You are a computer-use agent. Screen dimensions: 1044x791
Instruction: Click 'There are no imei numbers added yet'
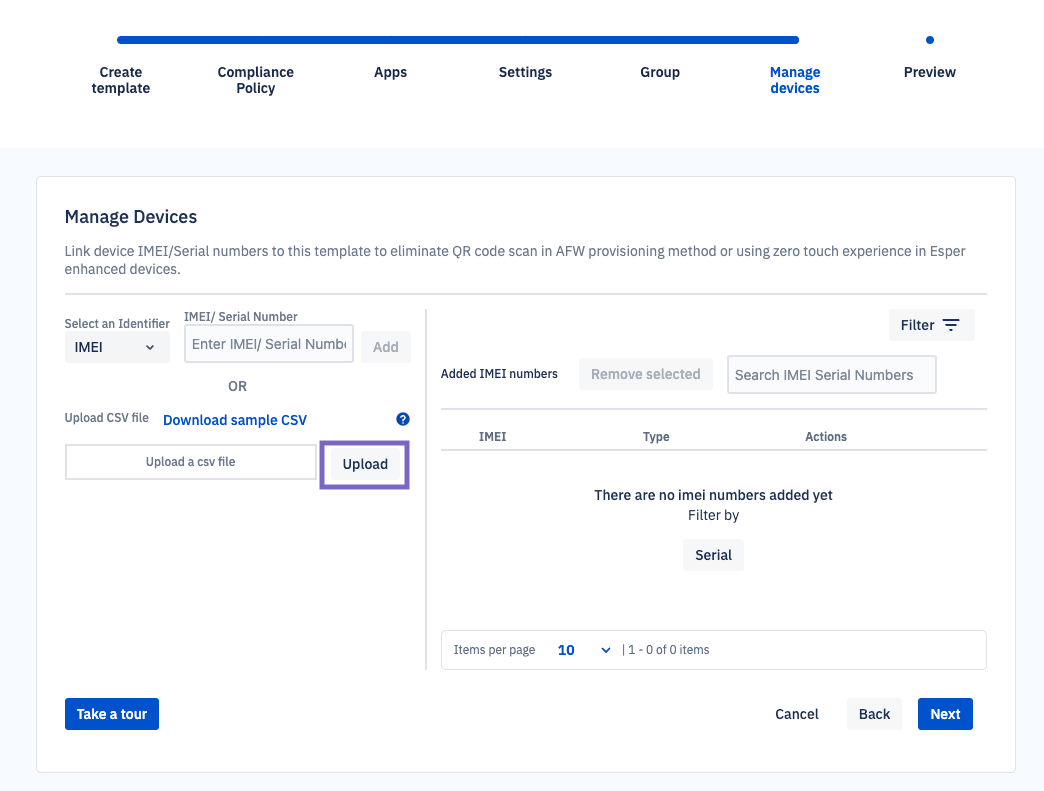tap(713, 495)
